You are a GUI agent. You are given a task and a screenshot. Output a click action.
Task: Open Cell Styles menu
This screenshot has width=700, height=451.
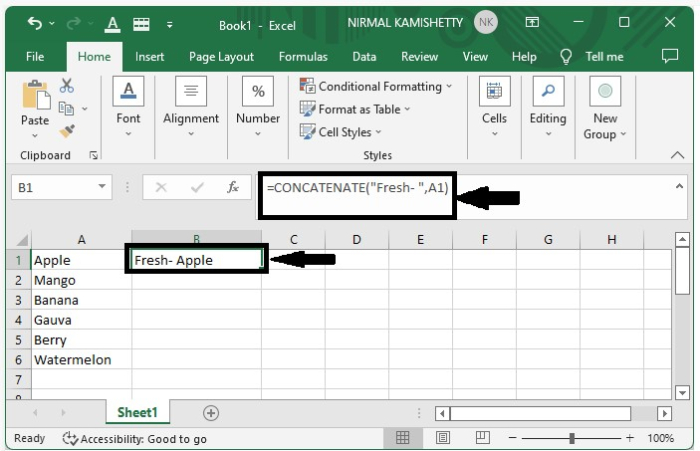341,132
